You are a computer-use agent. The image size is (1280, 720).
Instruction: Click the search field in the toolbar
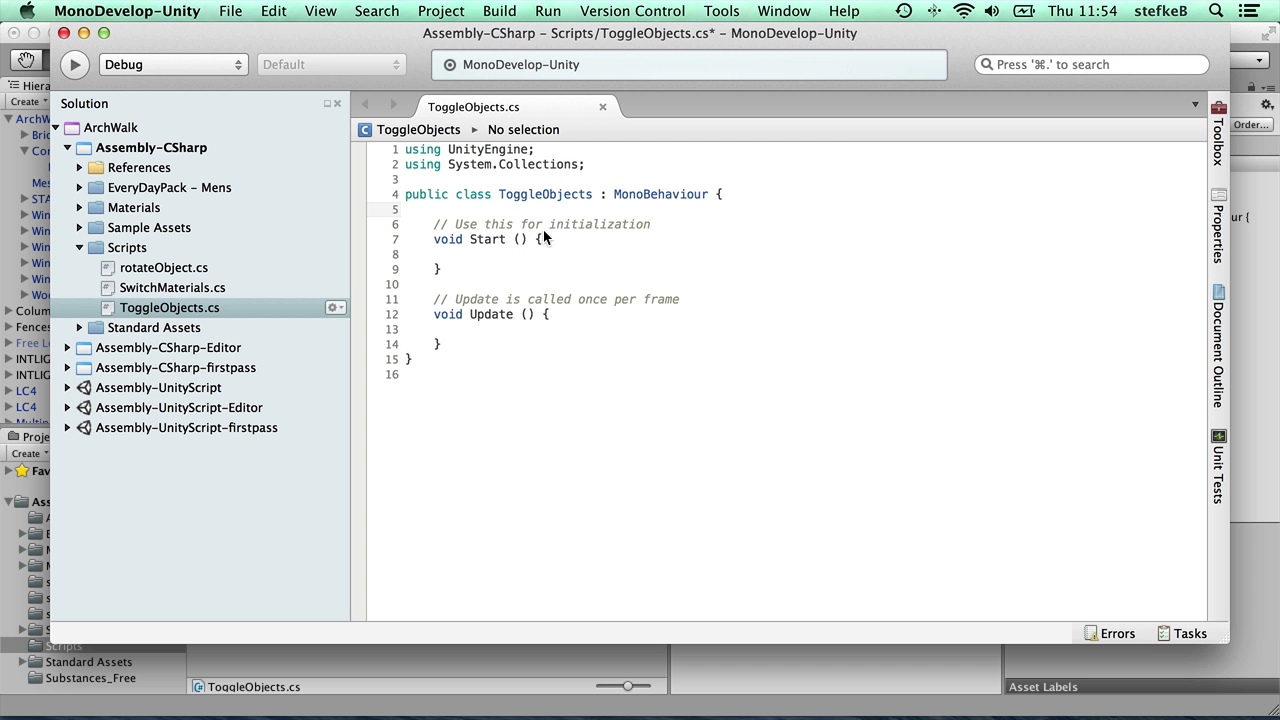[1092, 65]
